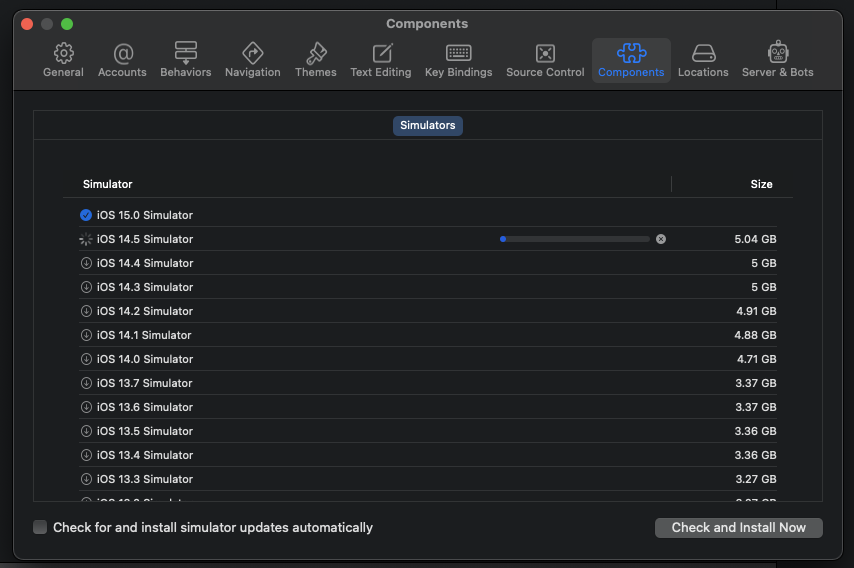854x568 pixels.
Task: Select the iOS 14.5 Simulator row text
Action: (x=145, y=239)
